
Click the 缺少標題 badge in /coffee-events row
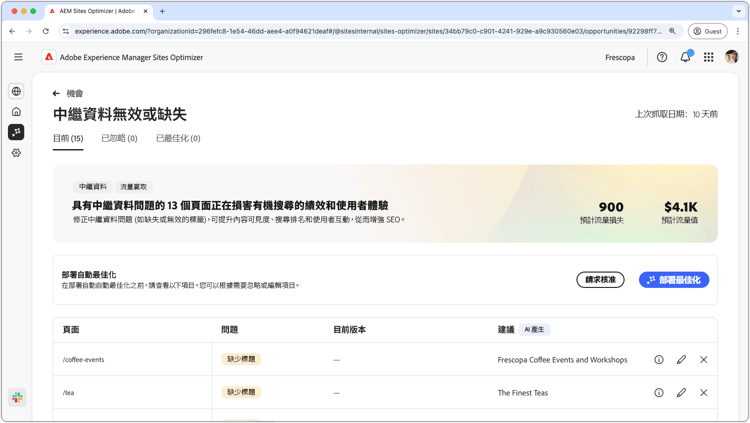[x=241, y=359]
